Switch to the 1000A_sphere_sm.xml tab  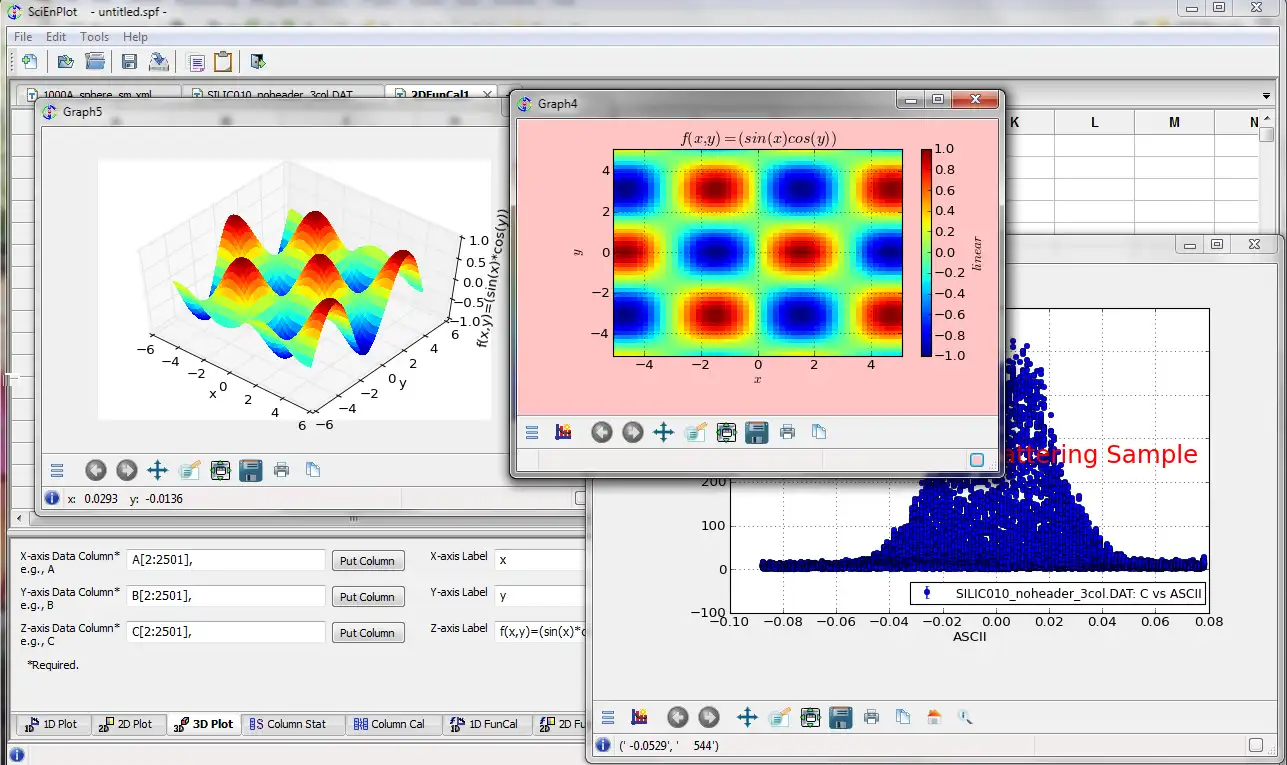click(98, 94)
